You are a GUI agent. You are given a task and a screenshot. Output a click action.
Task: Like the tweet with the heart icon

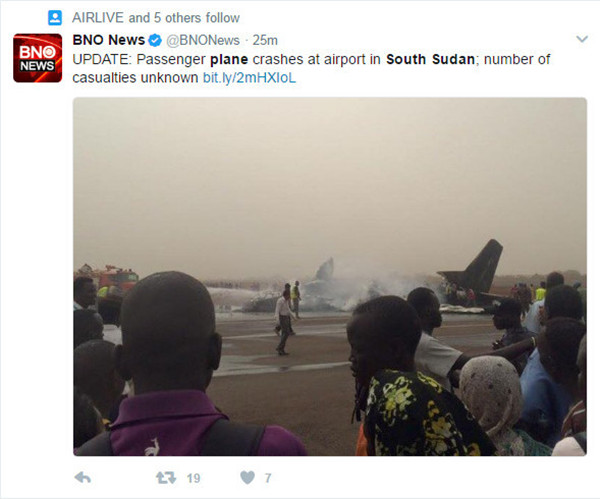point(247,478)
